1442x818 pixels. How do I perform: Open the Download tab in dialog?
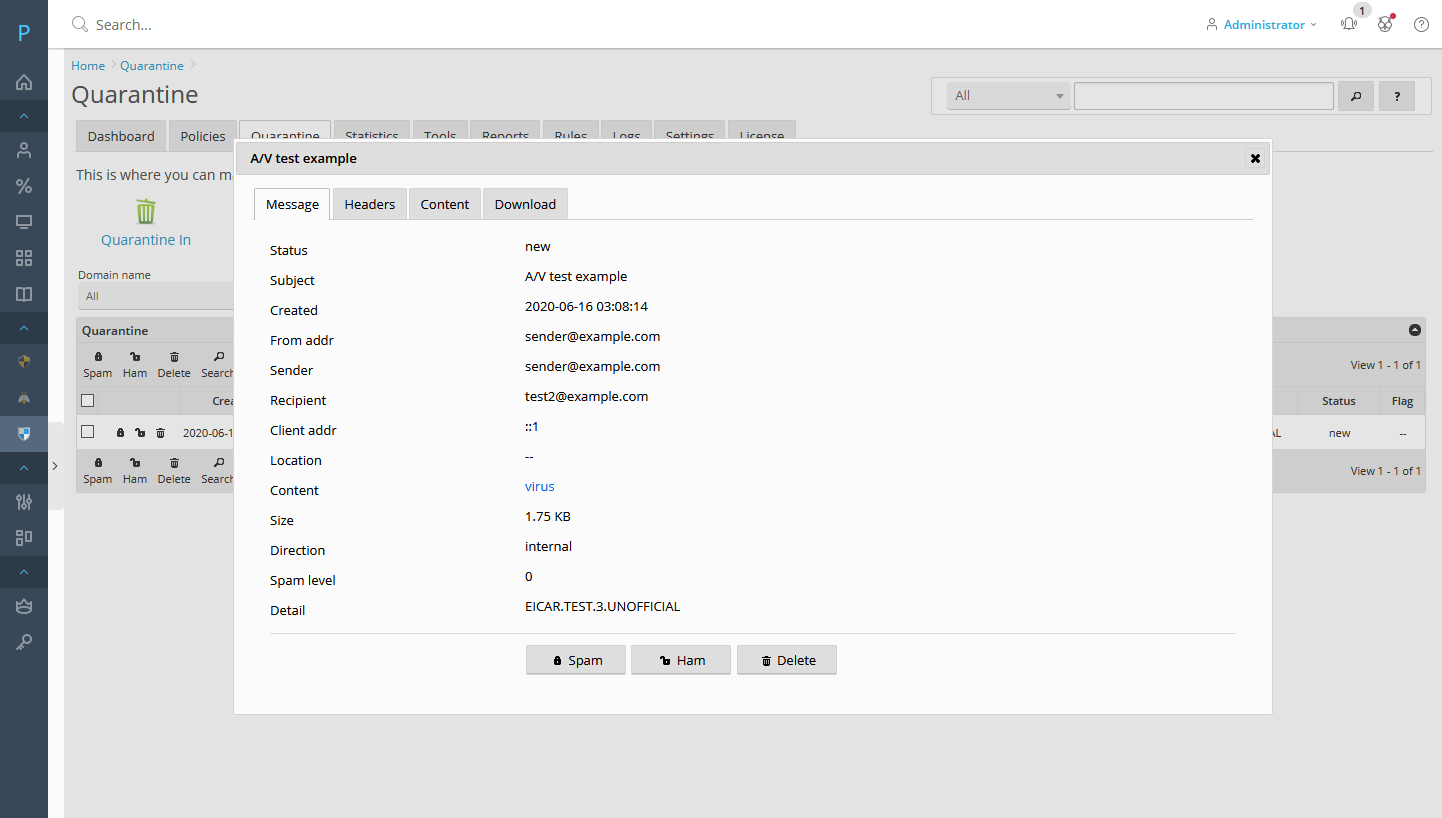click(x=525, y=204)
